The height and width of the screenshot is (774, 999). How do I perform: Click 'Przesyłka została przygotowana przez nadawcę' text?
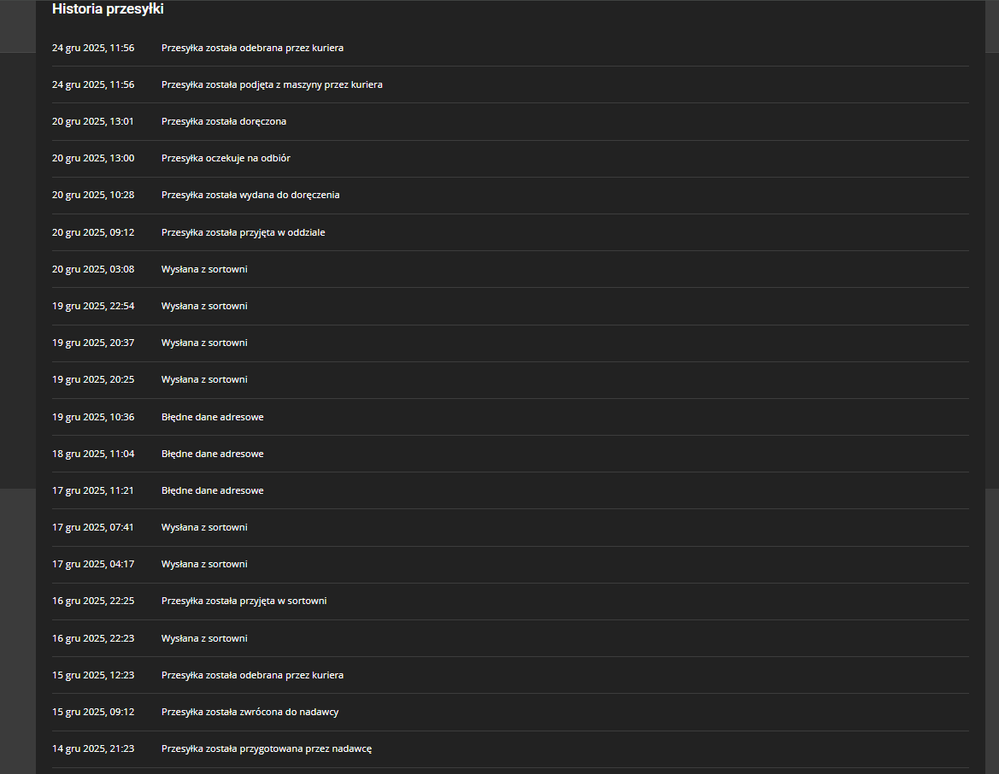266,749
